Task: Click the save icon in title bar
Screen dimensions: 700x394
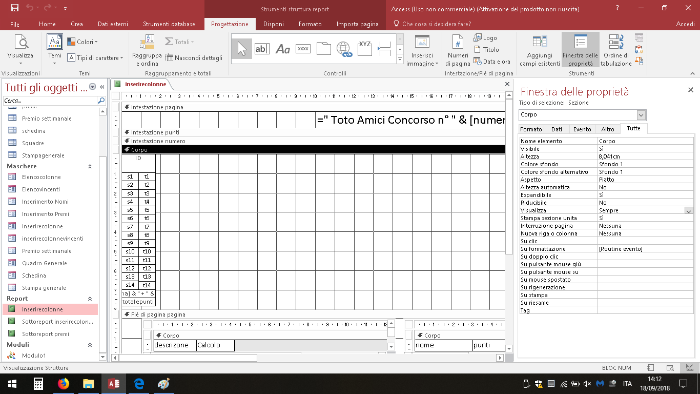Action: [x=15, y=8]
